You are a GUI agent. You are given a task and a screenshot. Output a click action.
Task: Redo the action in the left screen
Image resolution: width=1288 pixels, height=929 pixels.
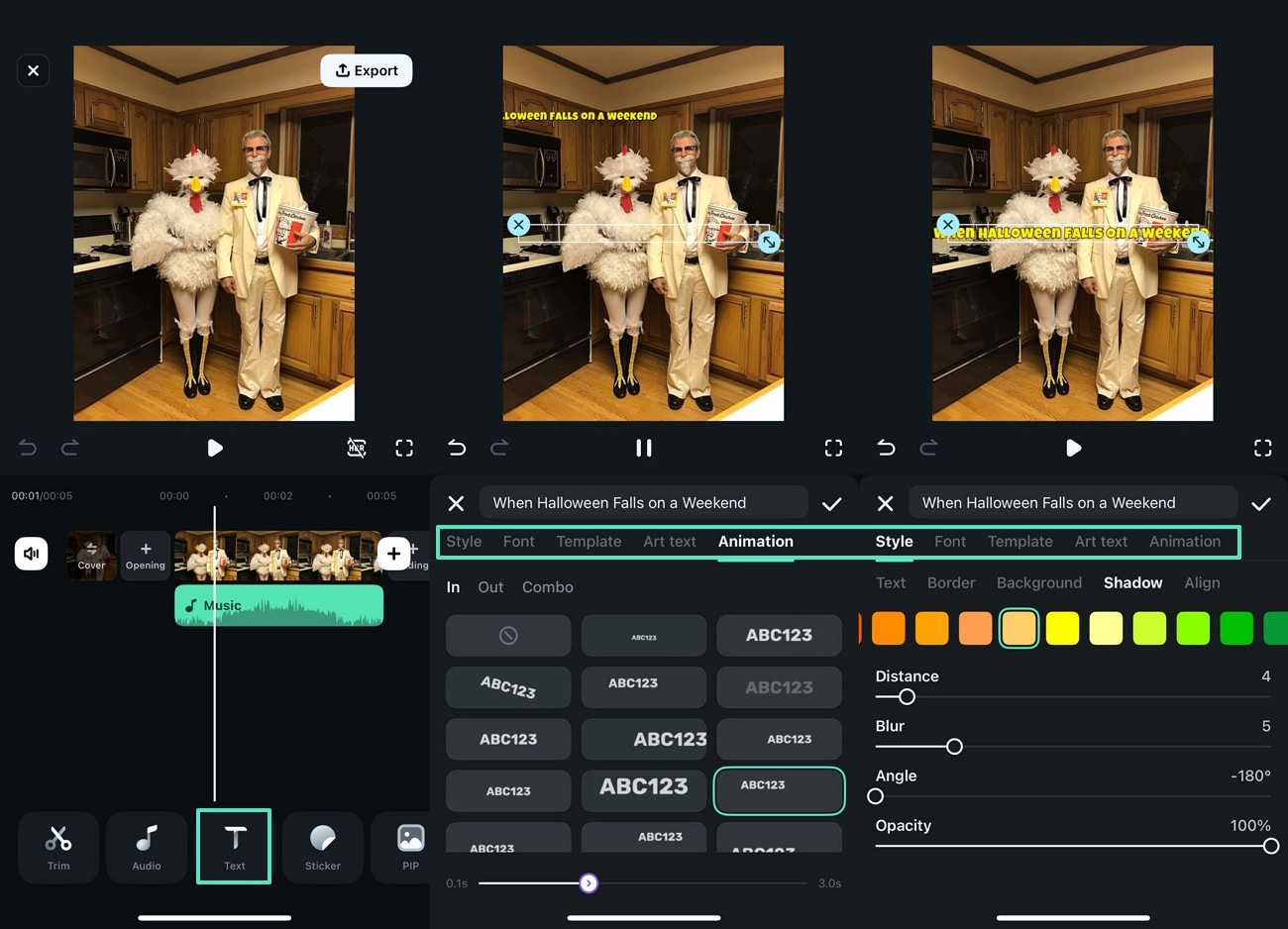[x=70, y=448]
